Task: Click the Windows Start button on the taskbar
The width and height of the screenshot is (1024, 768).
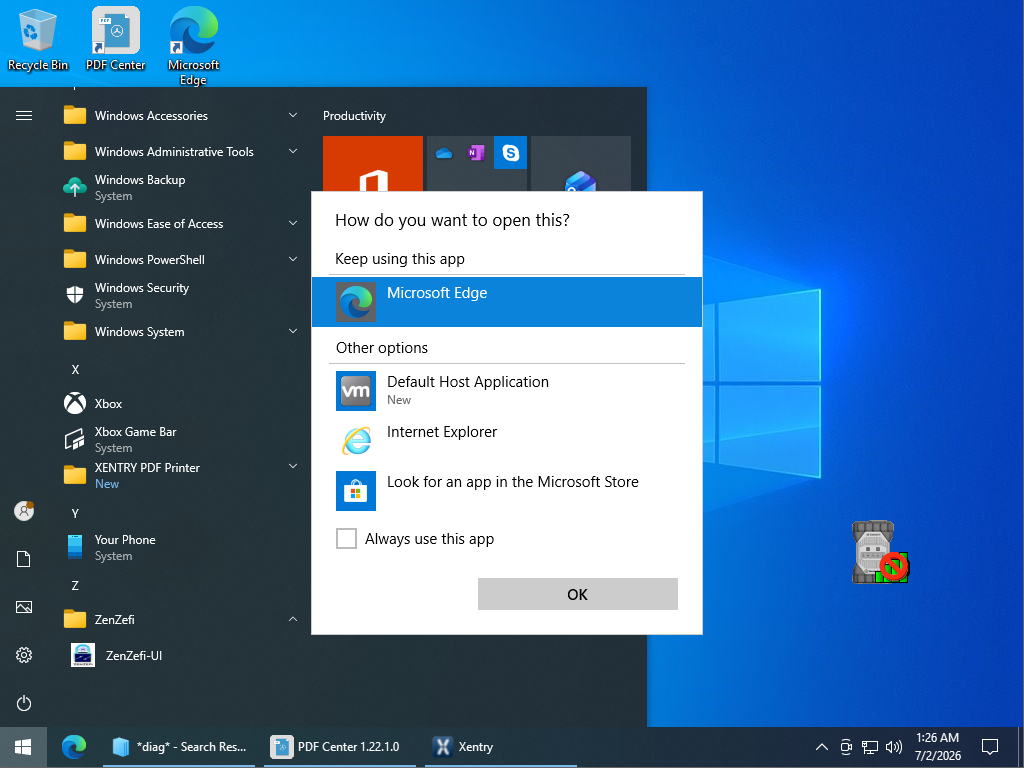Action: click(x=24, y=746)
